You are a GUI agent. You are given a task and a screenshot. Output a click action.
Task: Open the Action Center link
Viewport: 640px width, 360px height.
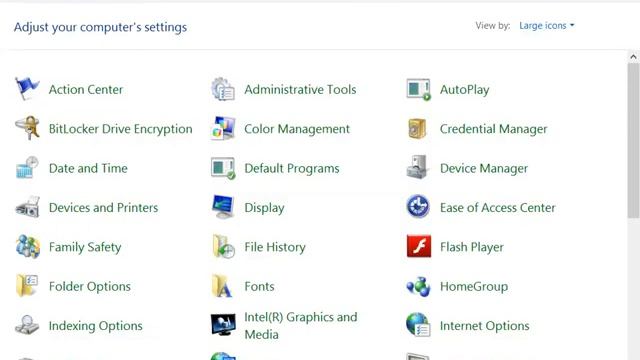coord(86,89)
